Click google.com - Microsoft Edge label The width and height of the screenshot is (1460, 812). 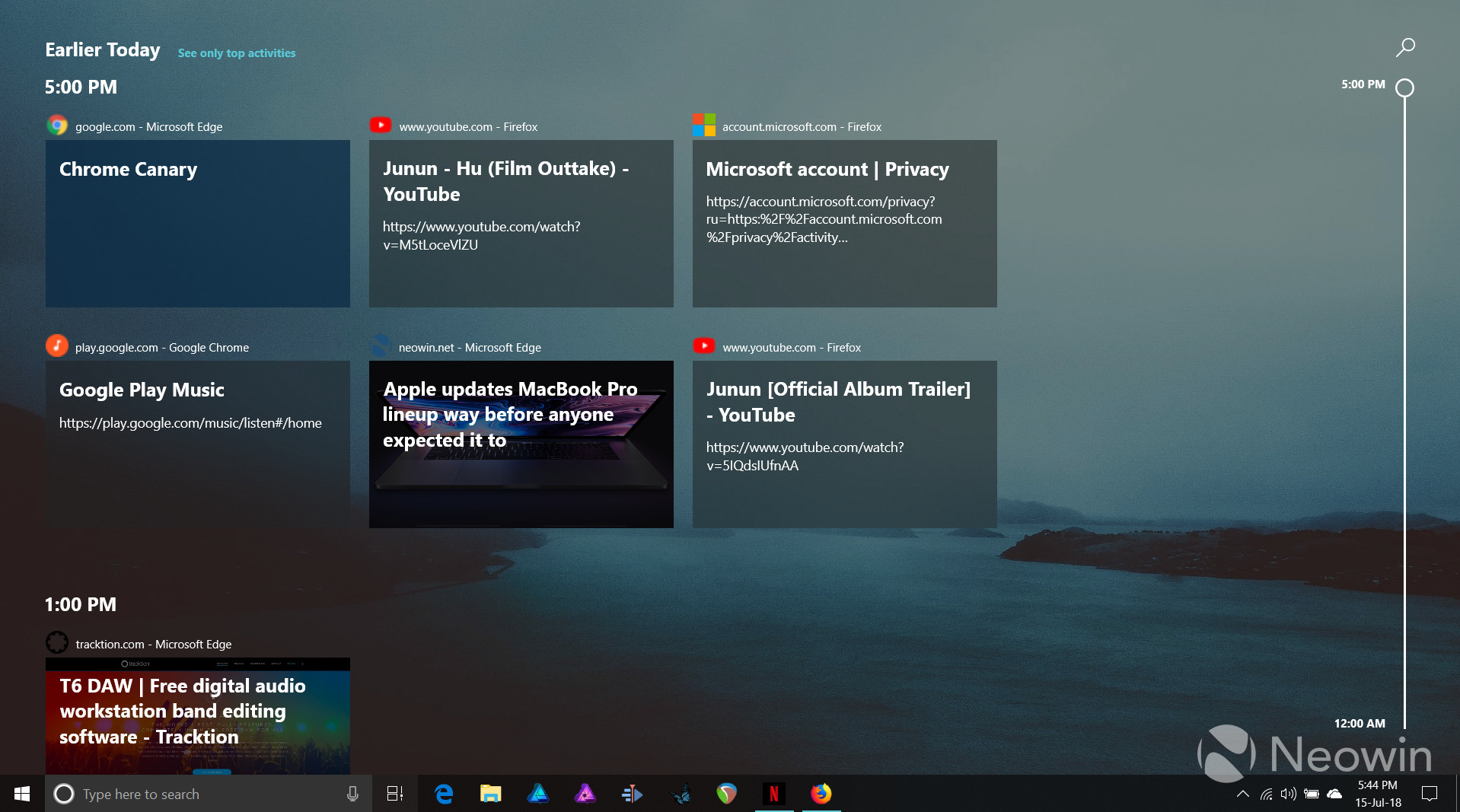148,127
